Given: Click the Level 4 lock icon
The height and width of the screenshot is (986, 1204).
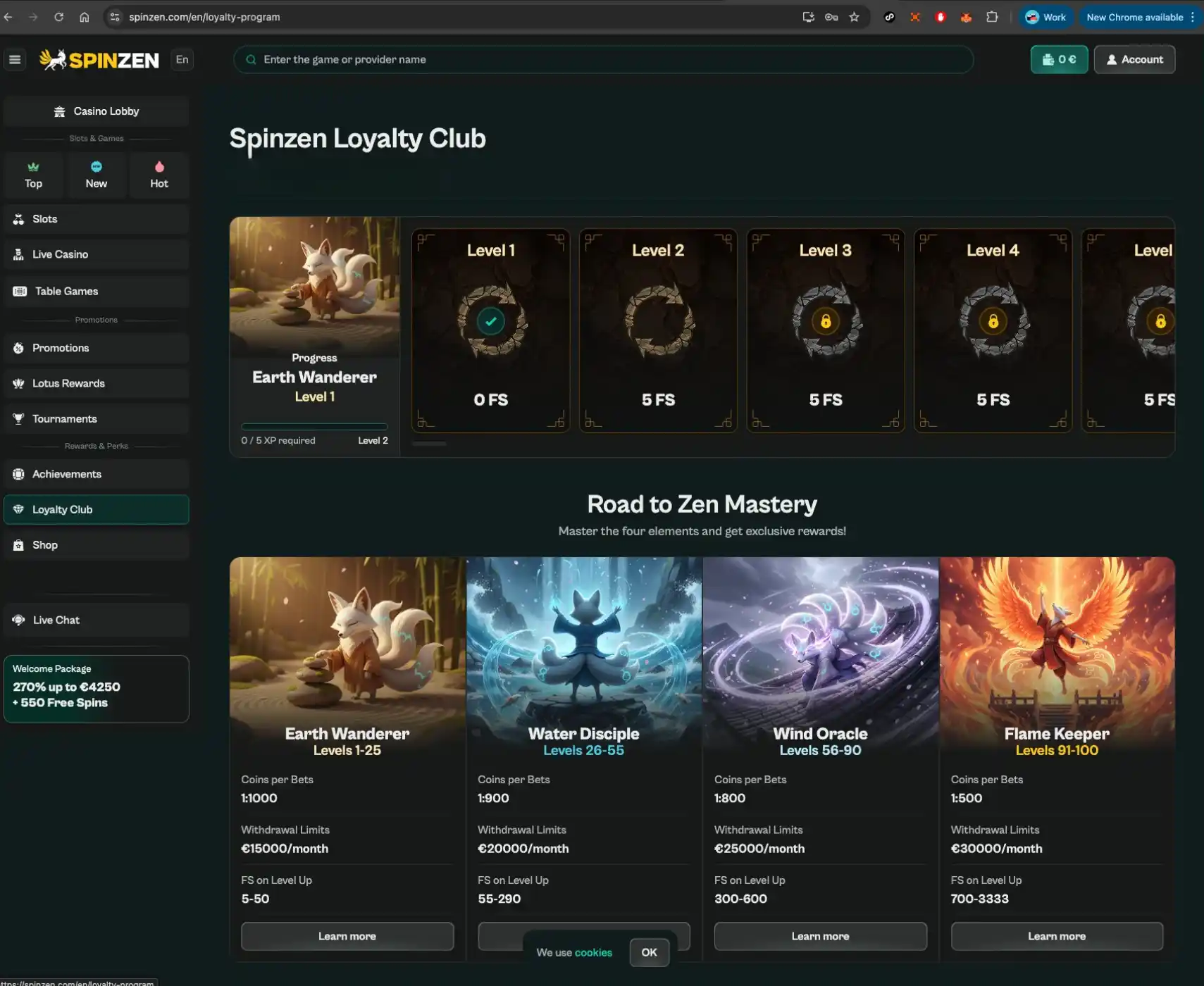Looking at the screenshot, I should [x=993, y=322].
